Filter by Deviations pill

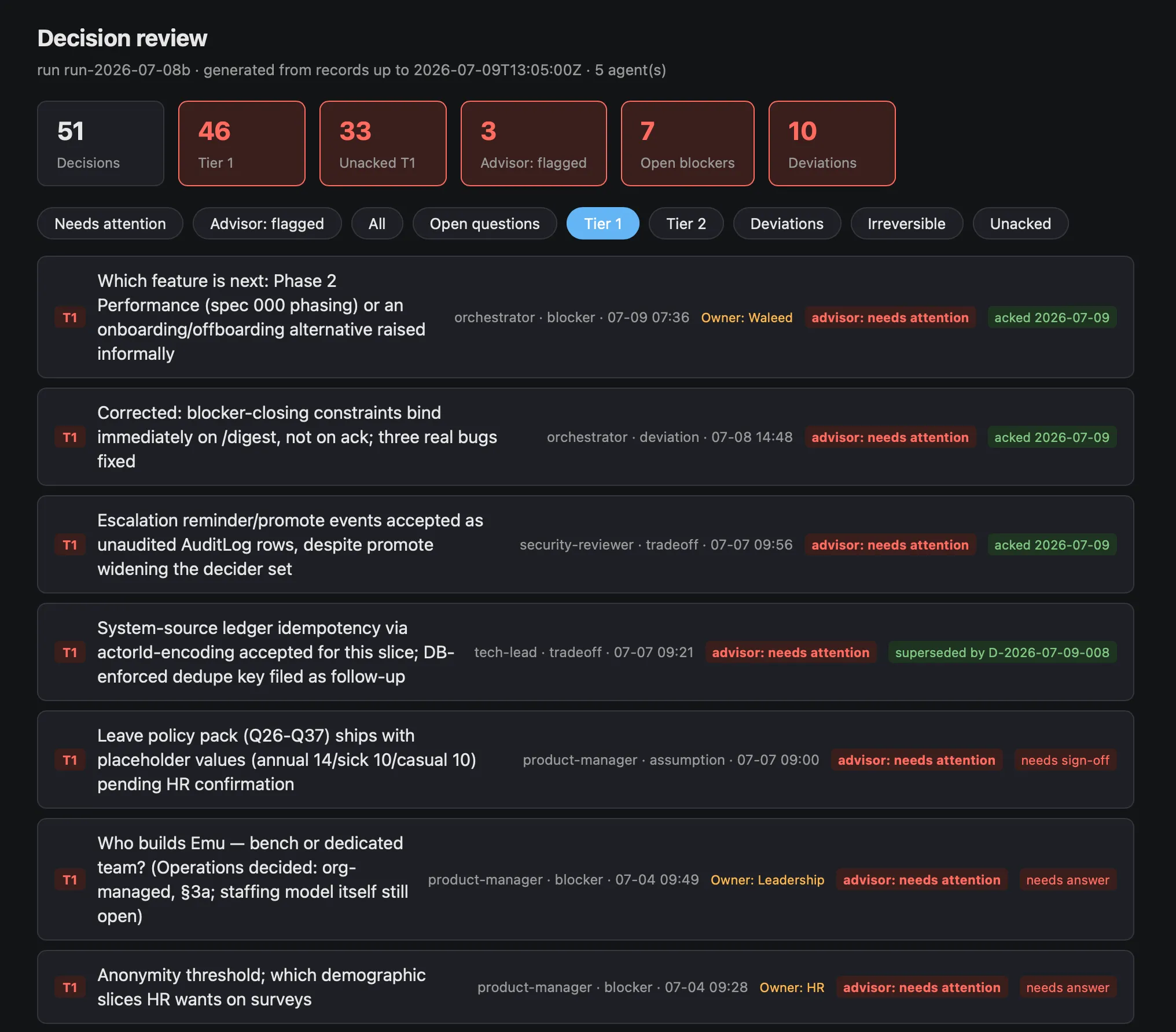[787, 223]
